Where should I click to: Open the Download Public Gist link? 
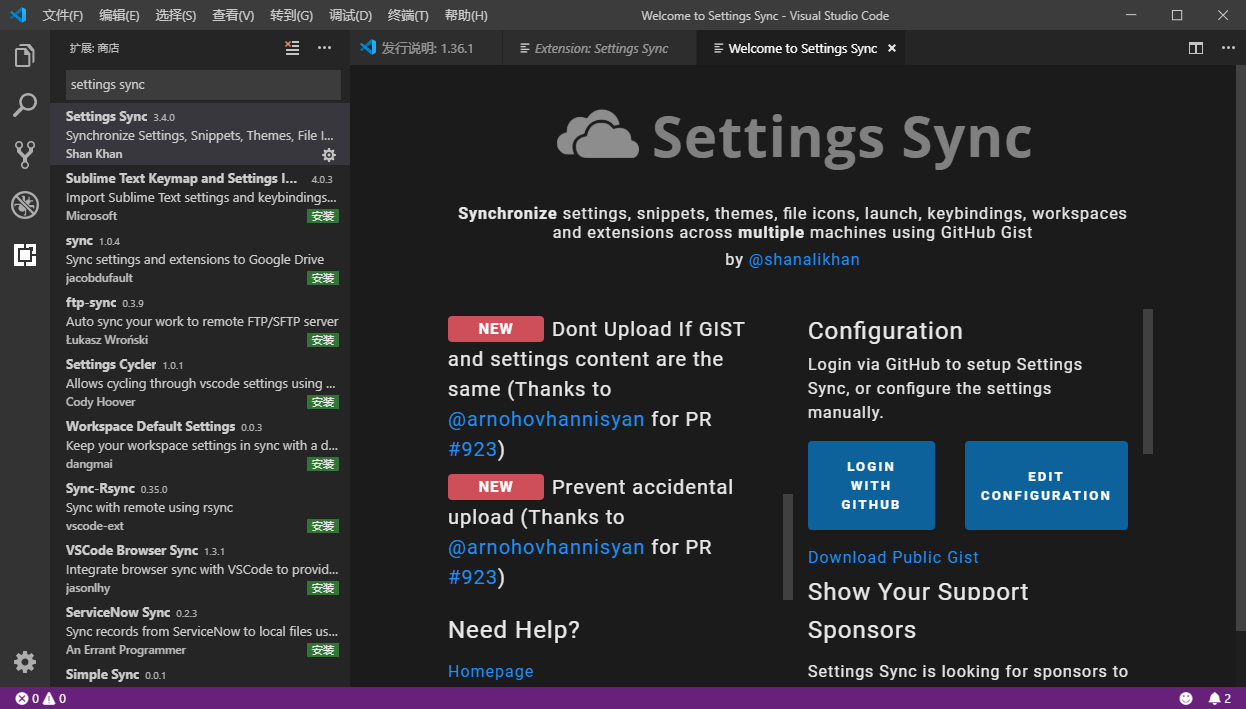point(893,557)
